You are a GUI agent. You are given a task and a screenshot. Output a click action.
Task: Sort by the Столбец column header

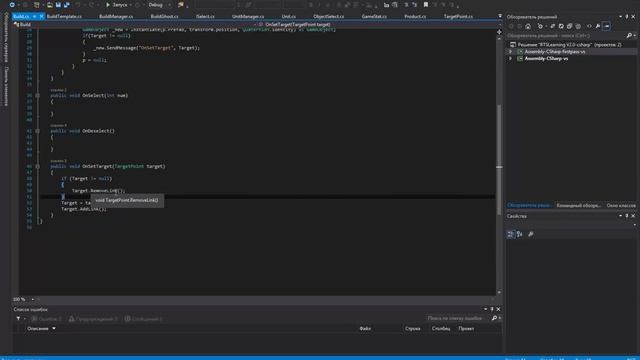pyautogui.click(x=441, y=329)
